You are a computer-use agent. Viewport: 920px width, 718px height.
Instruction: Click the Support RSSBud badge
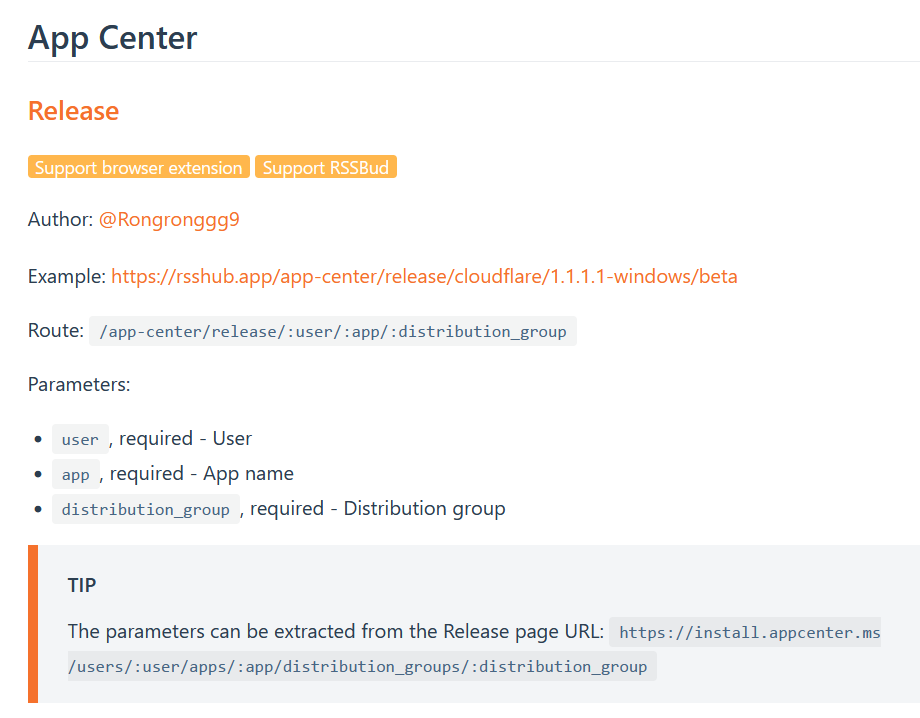point(326,167)
